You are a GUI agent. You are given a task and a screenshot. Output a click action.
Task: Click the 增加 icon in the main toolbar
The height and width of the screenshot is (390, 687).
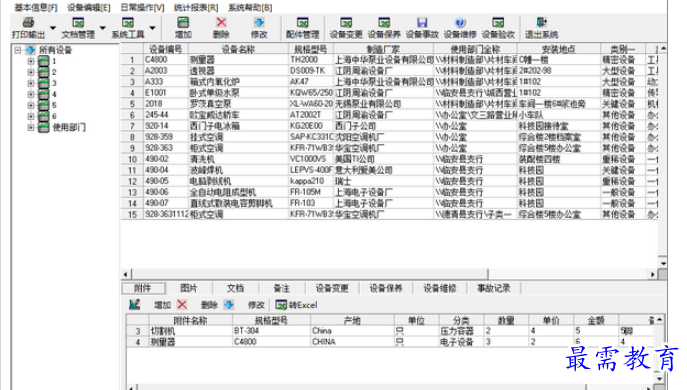[183, 23]
